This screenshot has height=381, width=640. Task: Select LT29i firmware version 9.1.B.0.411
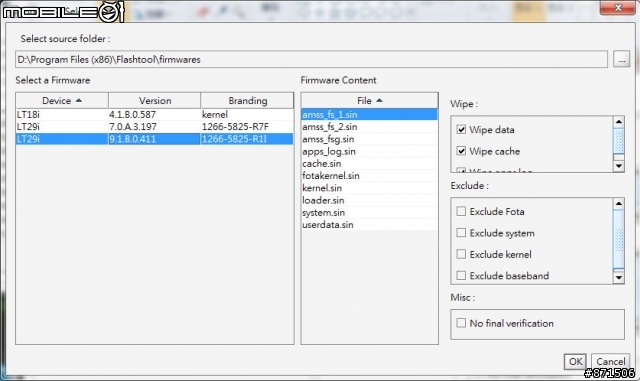(155, 139)
